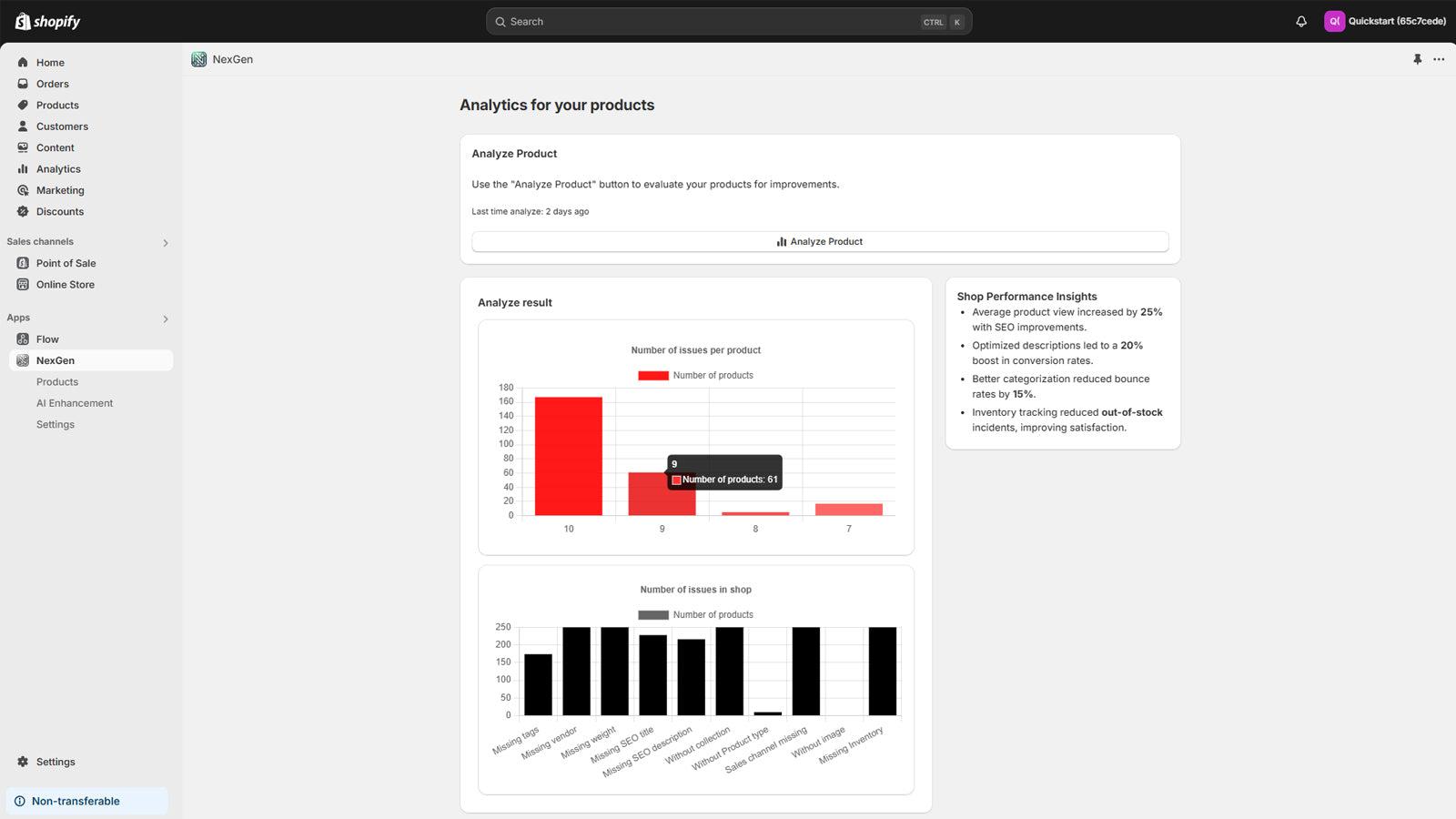
Task: Select the Marketing megaphone icon
Action: 22,190
